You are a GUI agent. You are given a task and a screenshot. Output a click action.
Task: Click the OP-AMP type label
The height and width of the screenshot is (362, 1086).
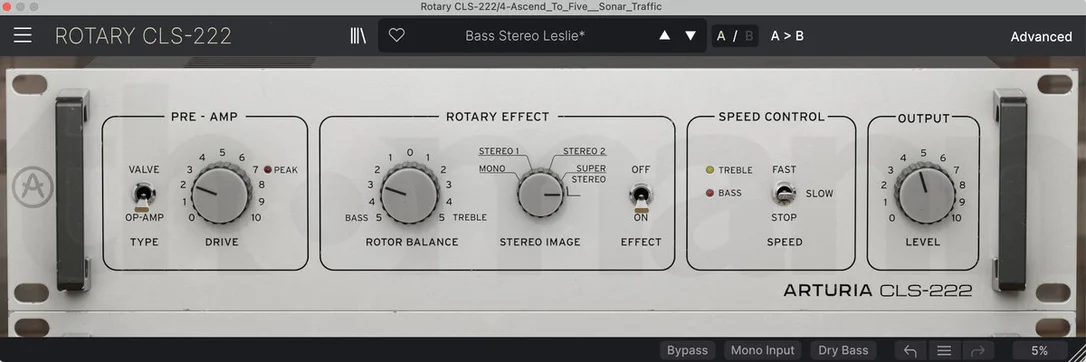coord(143,218)
